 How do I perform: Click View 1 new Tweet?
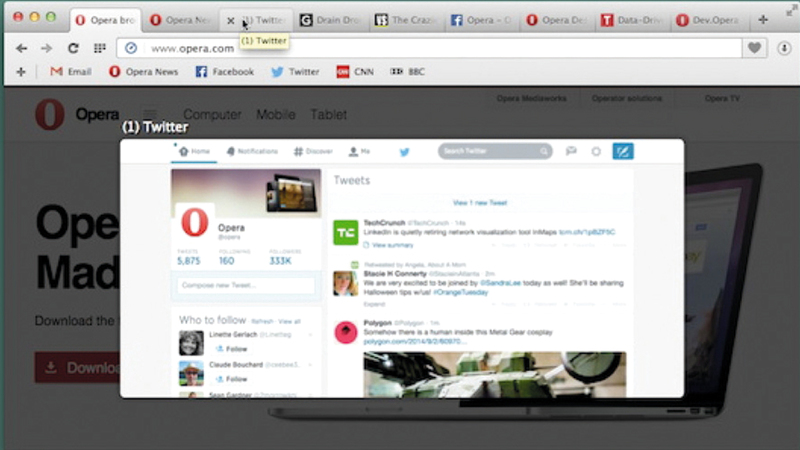[480, 203]
